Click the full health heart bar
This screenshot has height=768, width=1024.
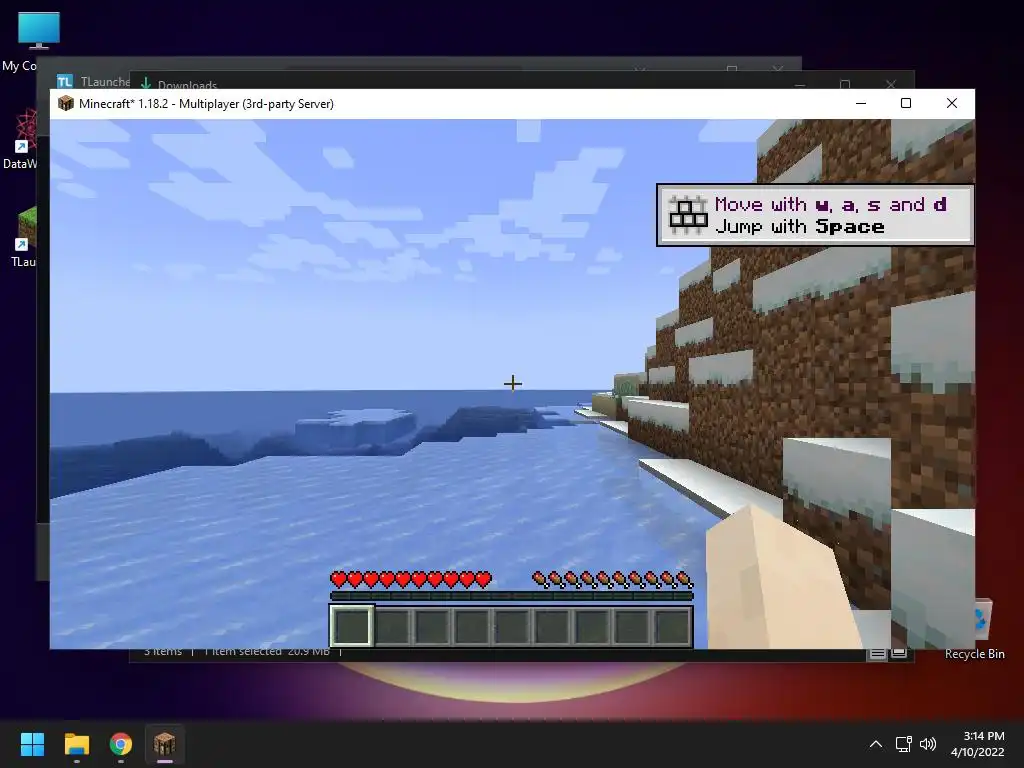(x=411, y=579)
